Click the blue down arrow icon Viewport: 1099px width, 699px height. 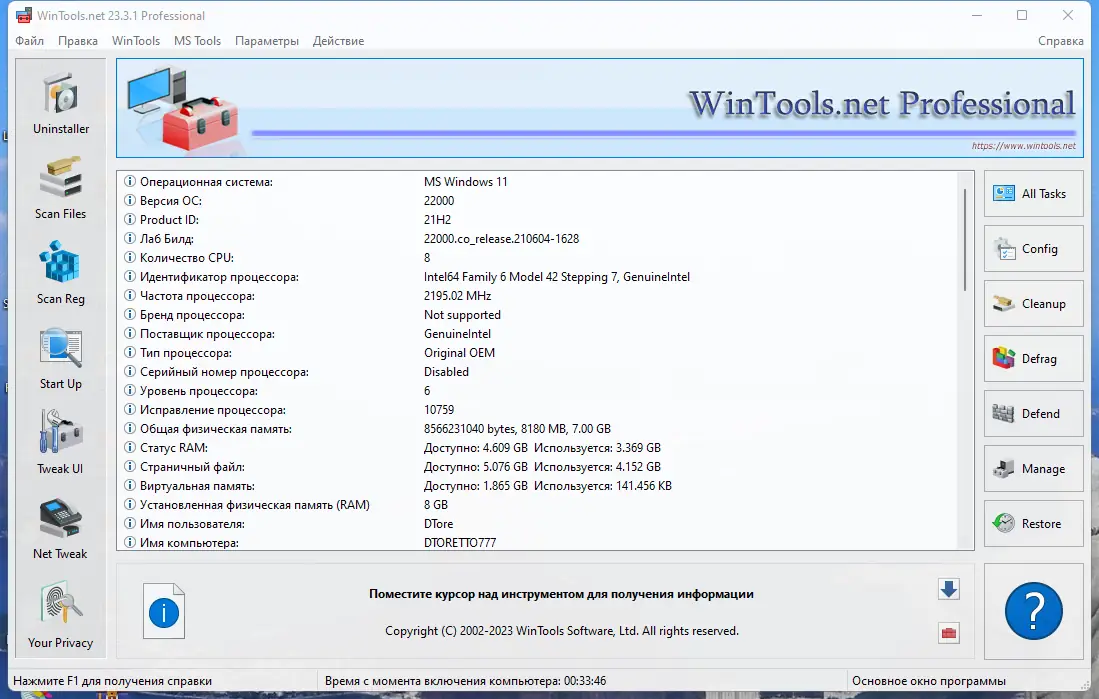click(949, 589)
